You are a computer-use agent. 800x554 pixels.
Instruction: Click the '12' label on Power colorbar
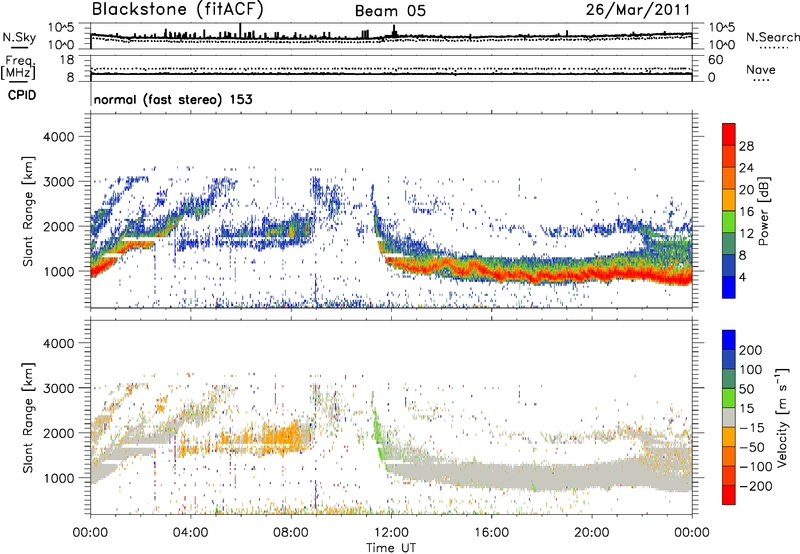tap(746, 234)
